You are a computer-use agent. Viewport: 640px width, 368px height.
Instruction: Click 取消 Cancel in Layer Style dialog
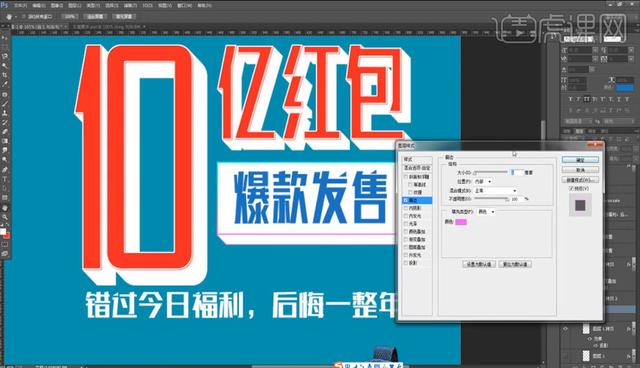[x=580, y=170]
